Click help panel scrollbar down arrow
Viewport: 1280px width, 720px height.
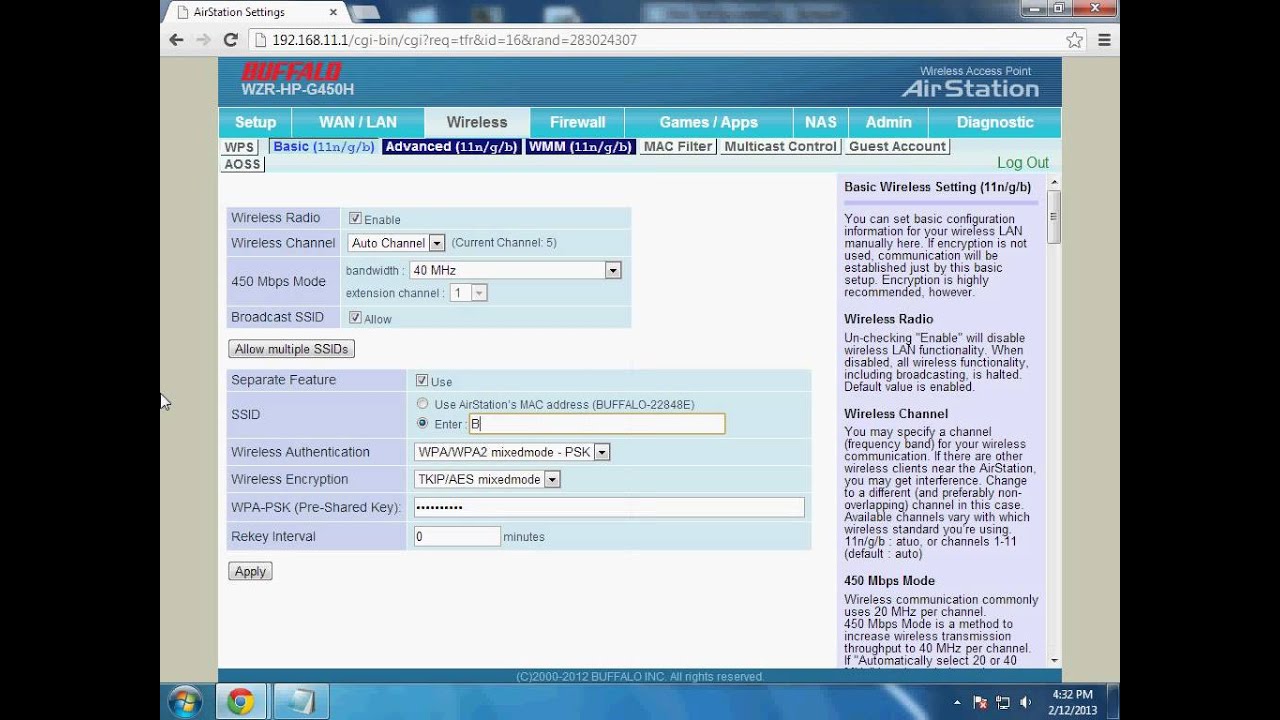(1054, 660)
